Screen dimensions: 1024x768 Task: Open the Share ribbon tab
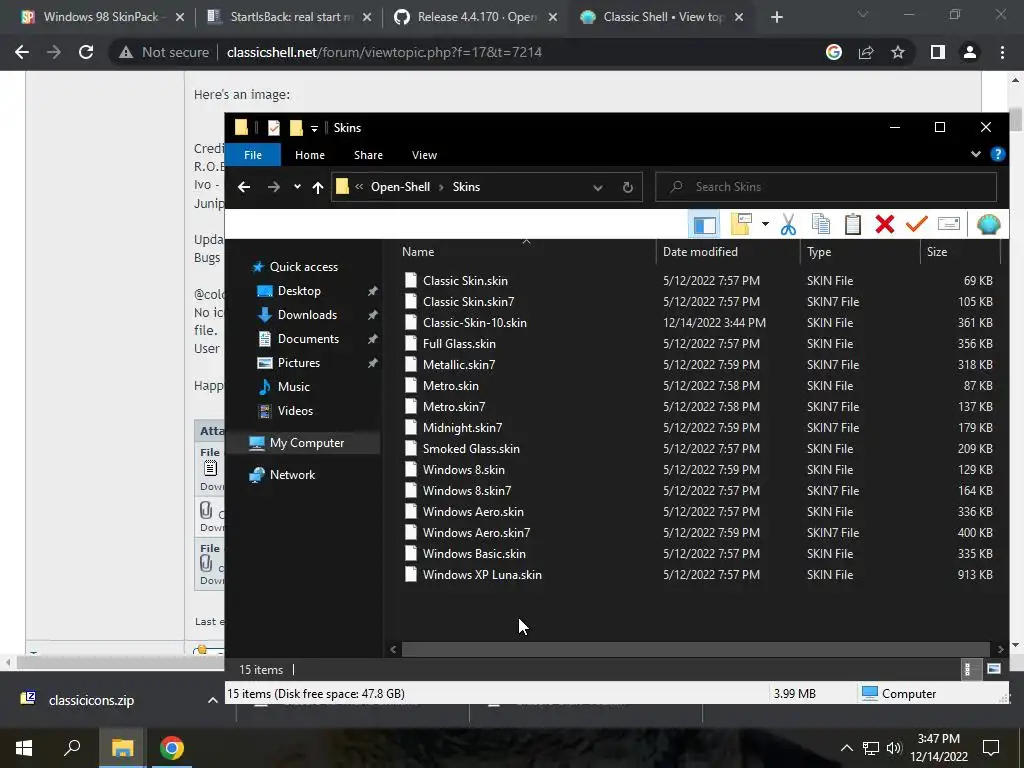click(x=368, y=155)
